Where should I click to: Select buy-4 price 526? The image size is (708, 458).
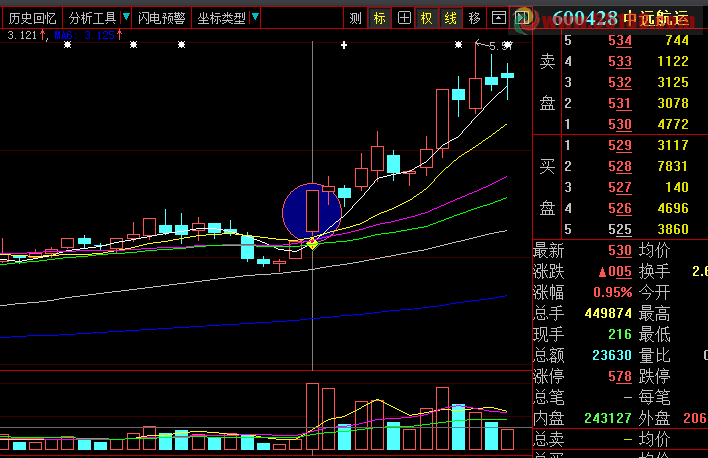tap(620, 209)
